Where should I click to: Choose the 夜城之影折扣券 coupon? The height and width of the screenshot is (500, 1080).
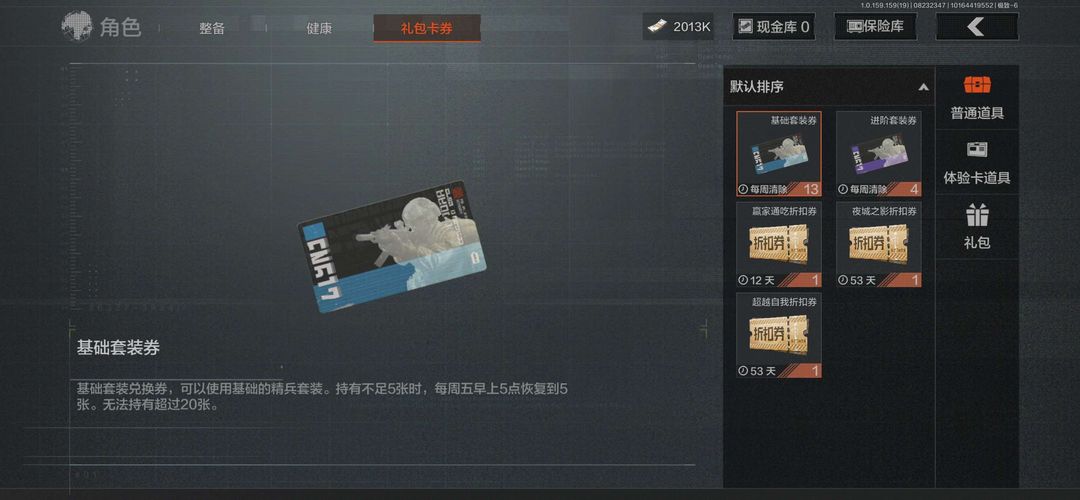tap(878, 244)
